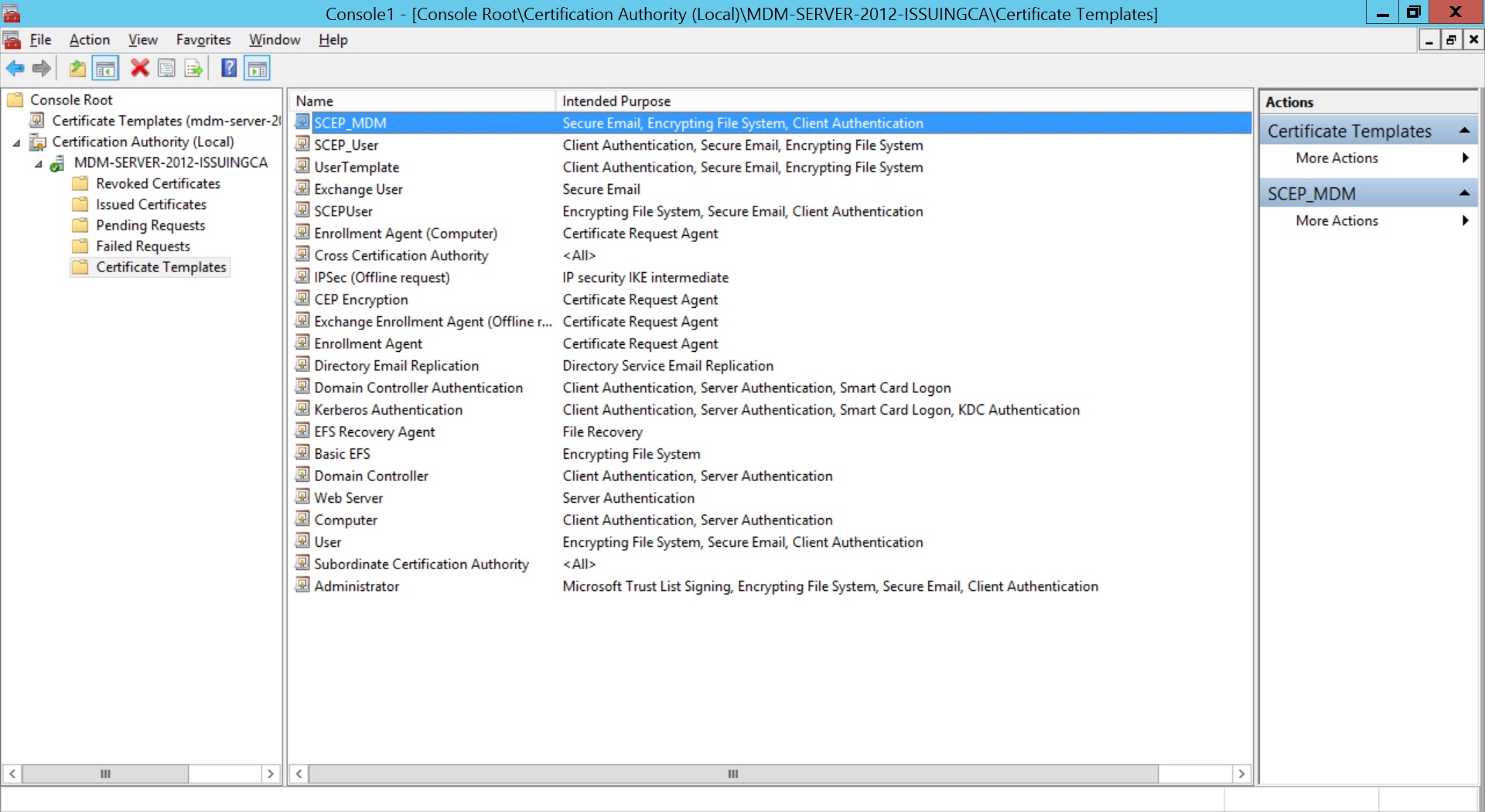
Task: Click the blue Help question mark icon
Action: (x=229, y=68)
